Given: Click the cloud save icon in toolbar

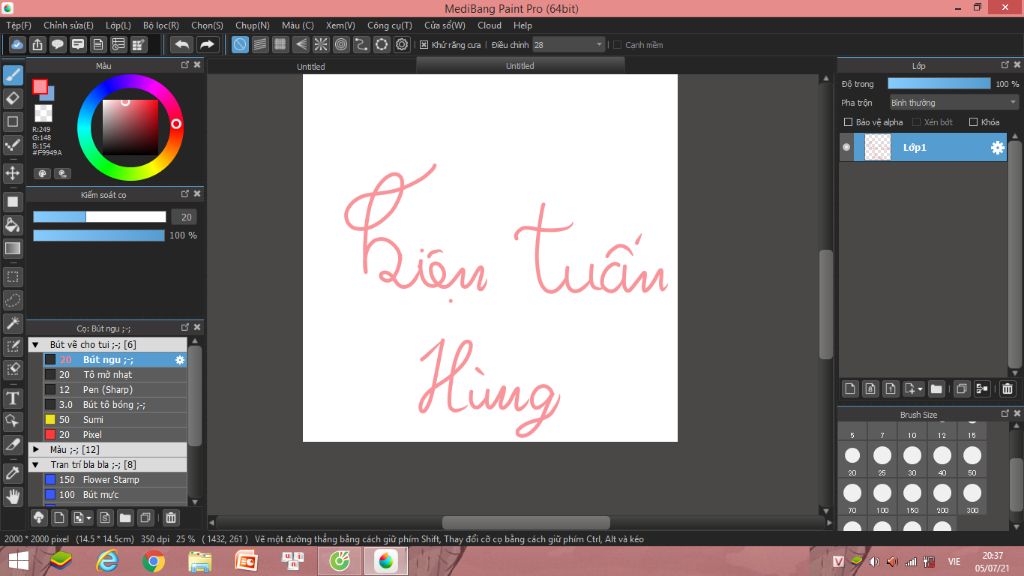Looking at the screenshot, I should click(17, 44).
